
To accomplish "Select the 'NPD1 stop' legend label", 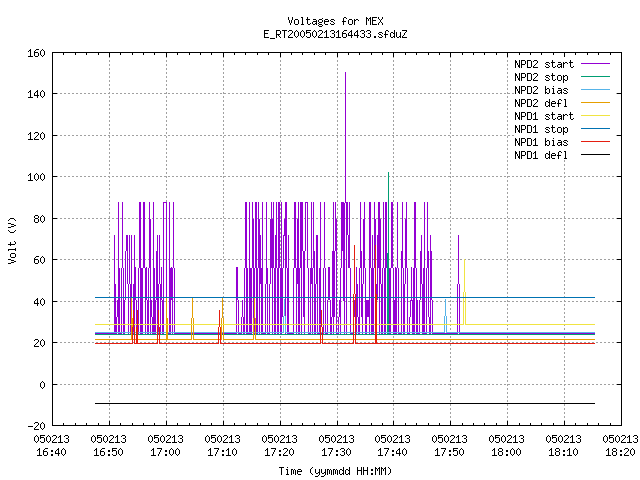I will pyautogui.click(x=541, y=129).
